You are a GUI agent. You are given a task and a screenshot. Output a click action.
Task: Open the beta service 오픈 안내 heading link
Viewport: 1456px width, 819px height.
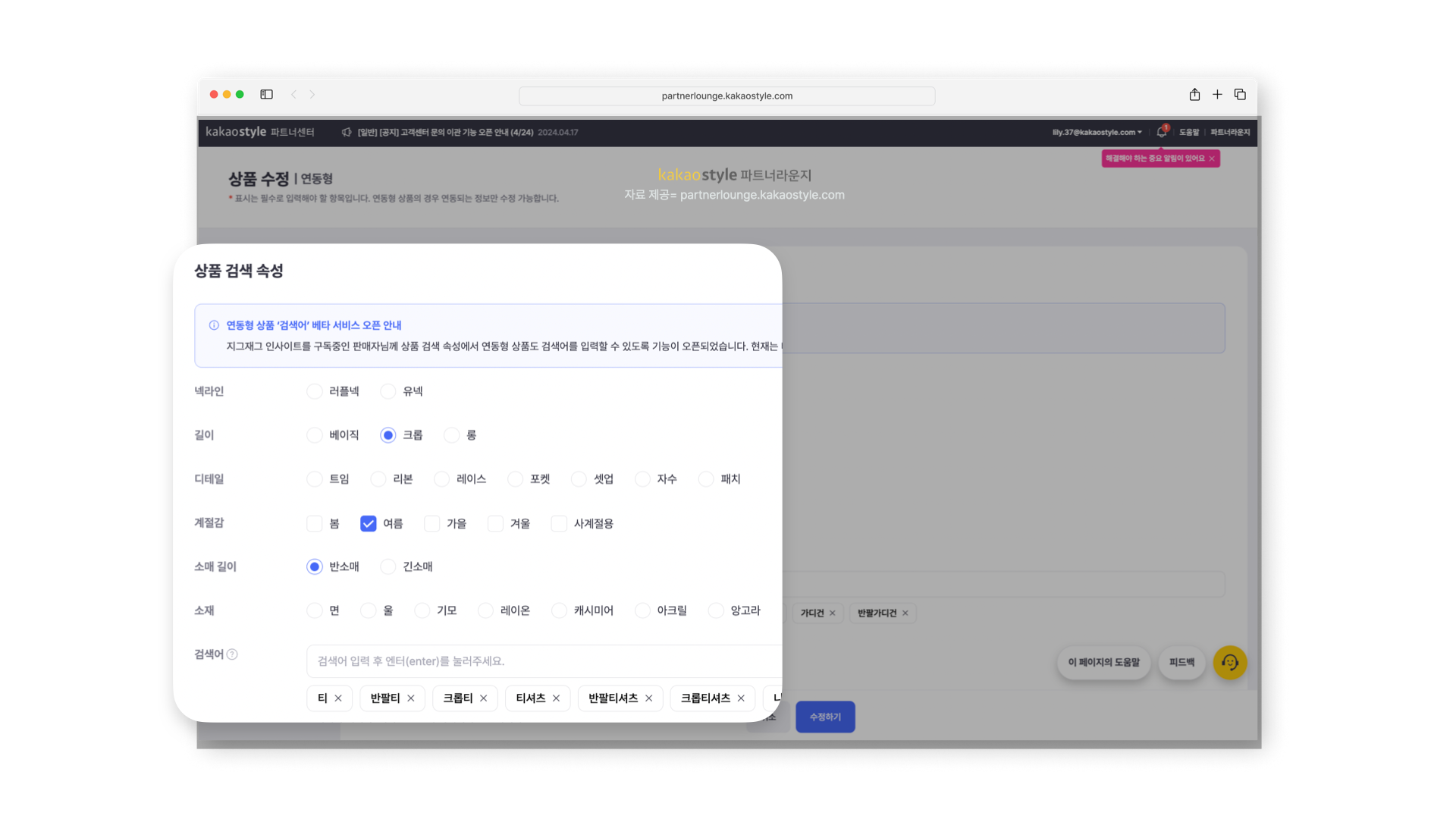(x=314, y=325)
